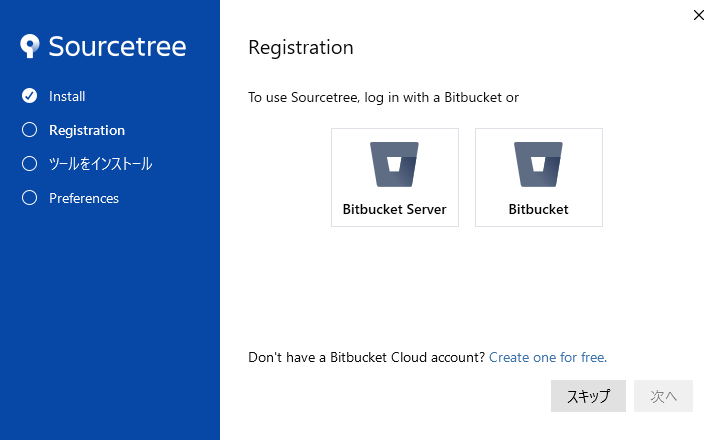Click the circle beside ツールをインストール step
This screenshot has width=721, height=440.
pyautogui.click(x=29, y=163)
